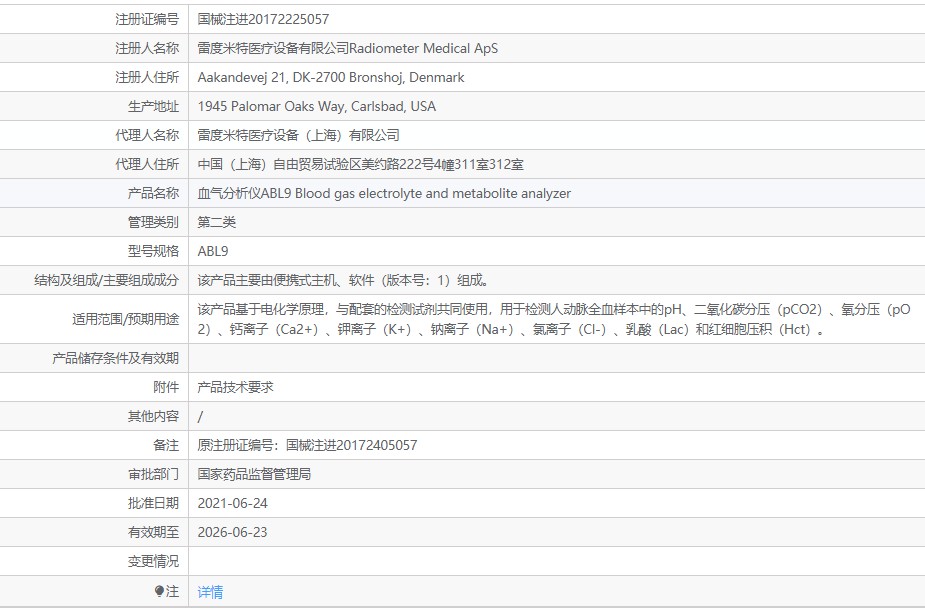The image size is (925, 615).
Task: Click the 产品储存条件及有效期 label
Action: 115,358
